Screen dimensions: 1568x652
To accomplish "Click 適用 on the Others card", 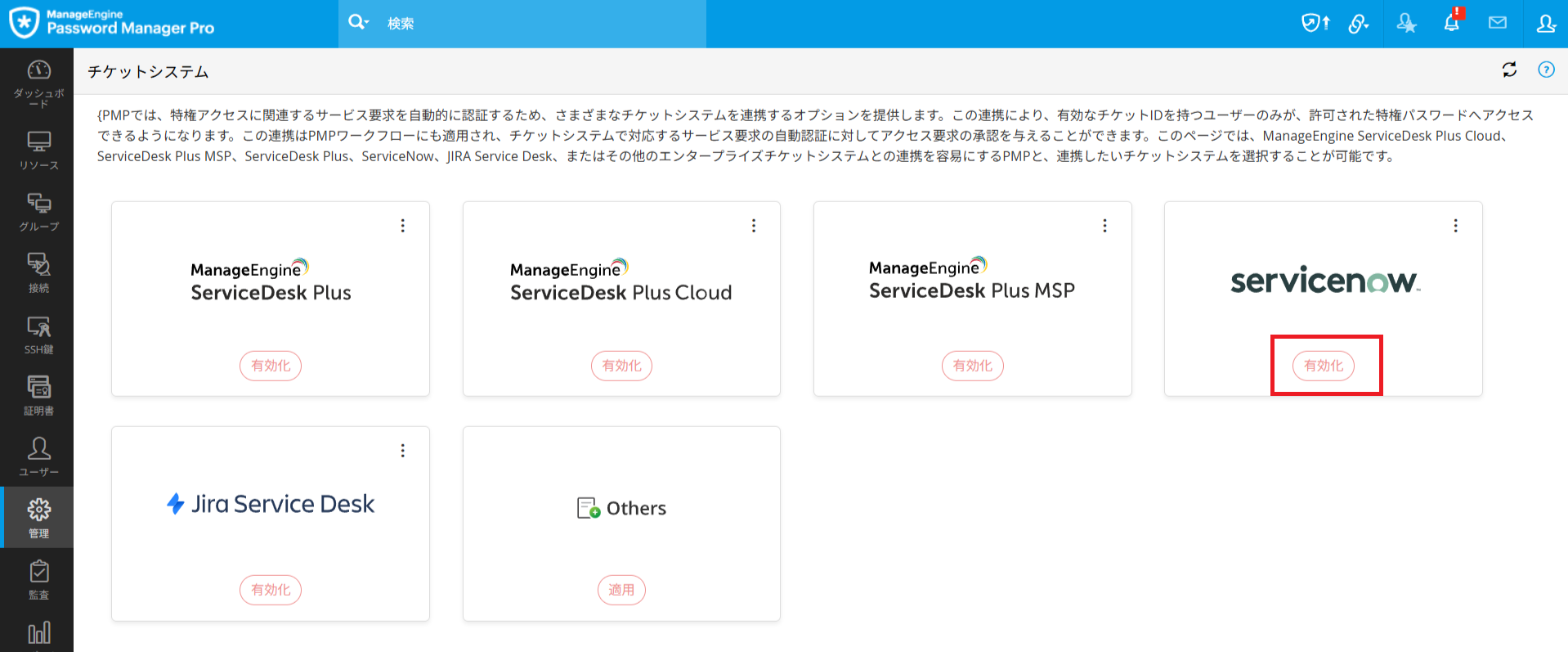I will coord(621,590).
